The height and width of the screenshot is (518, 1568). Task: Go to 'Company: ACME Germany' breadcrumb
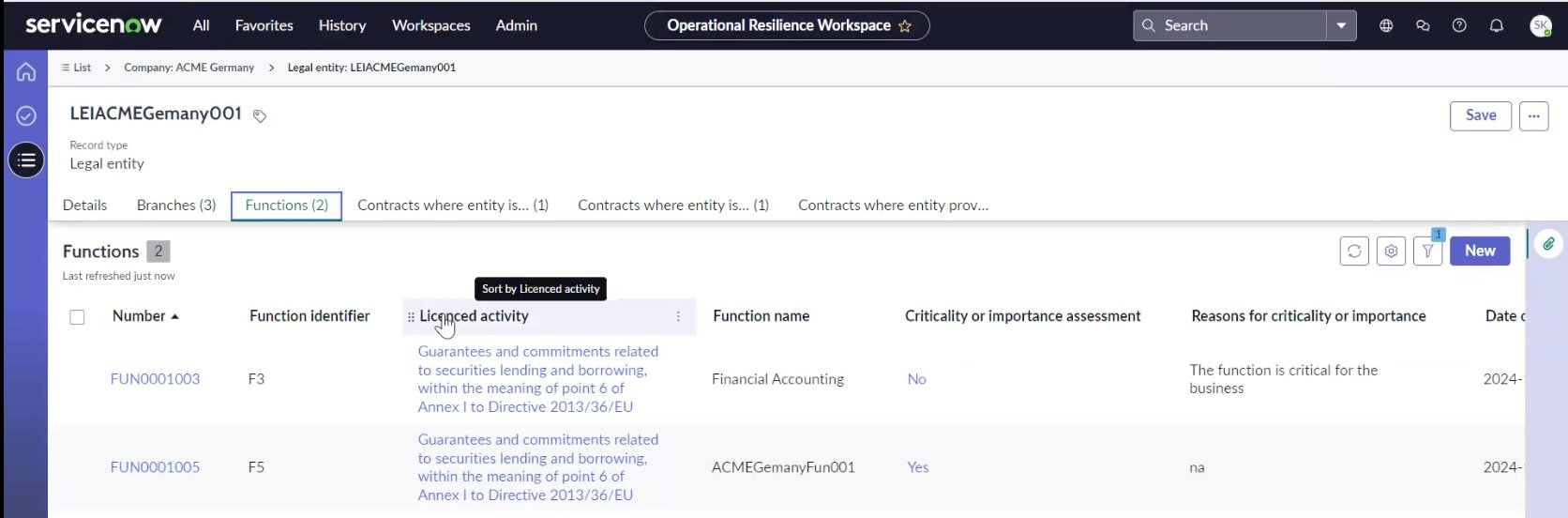[x=188, y=68]
